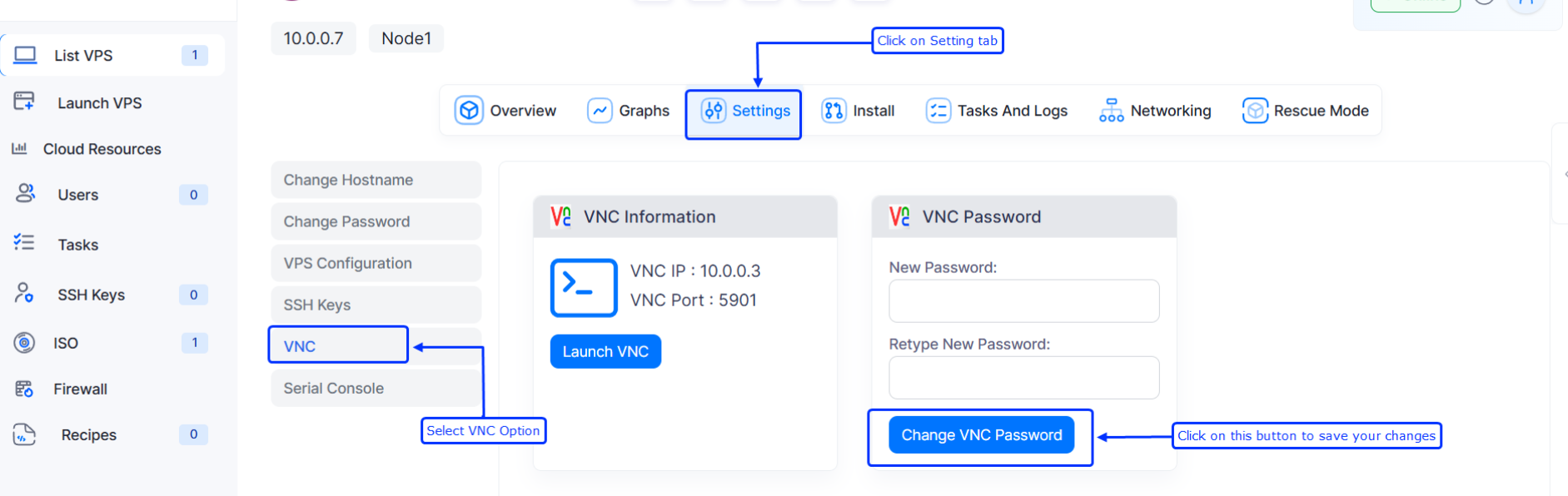
Task: Open the Tasks item in sidebar
Action: coord(77,245)
